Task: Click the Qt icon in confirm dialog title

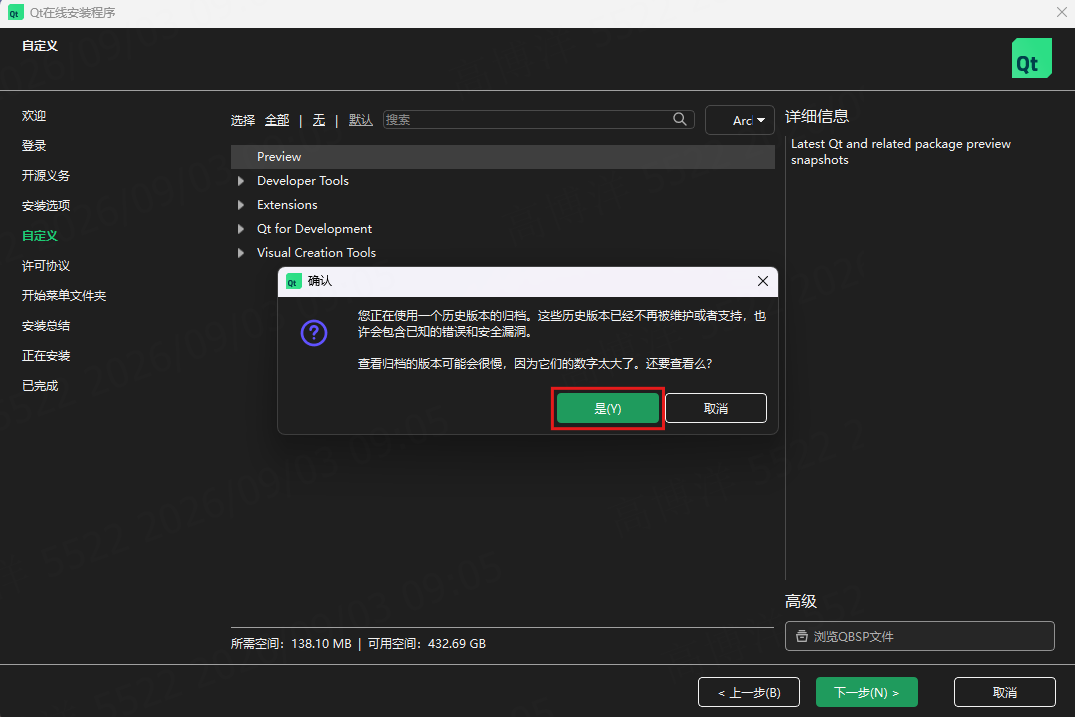Action: click(293, 282)
